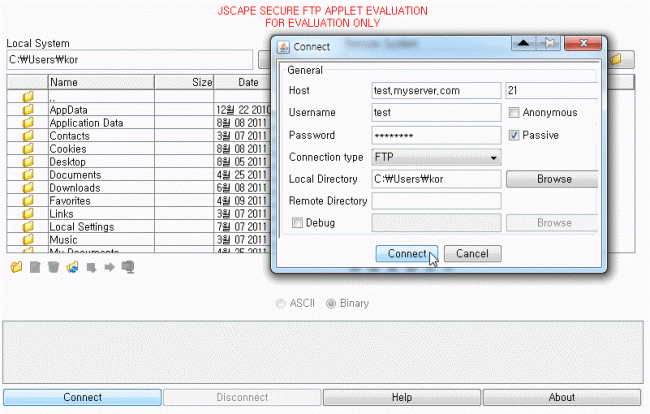This screenshot has width=650, height=414.
Task: Click Browse next to Local Directory
Action: point(554,179)
